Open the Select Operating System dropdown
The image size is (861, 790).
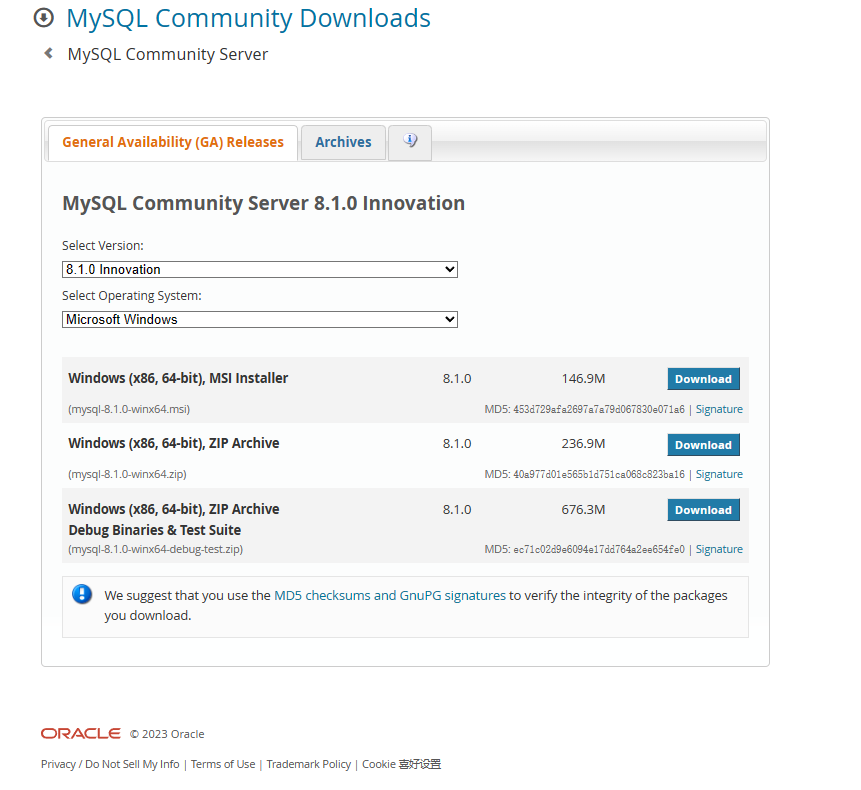(258, 318)
